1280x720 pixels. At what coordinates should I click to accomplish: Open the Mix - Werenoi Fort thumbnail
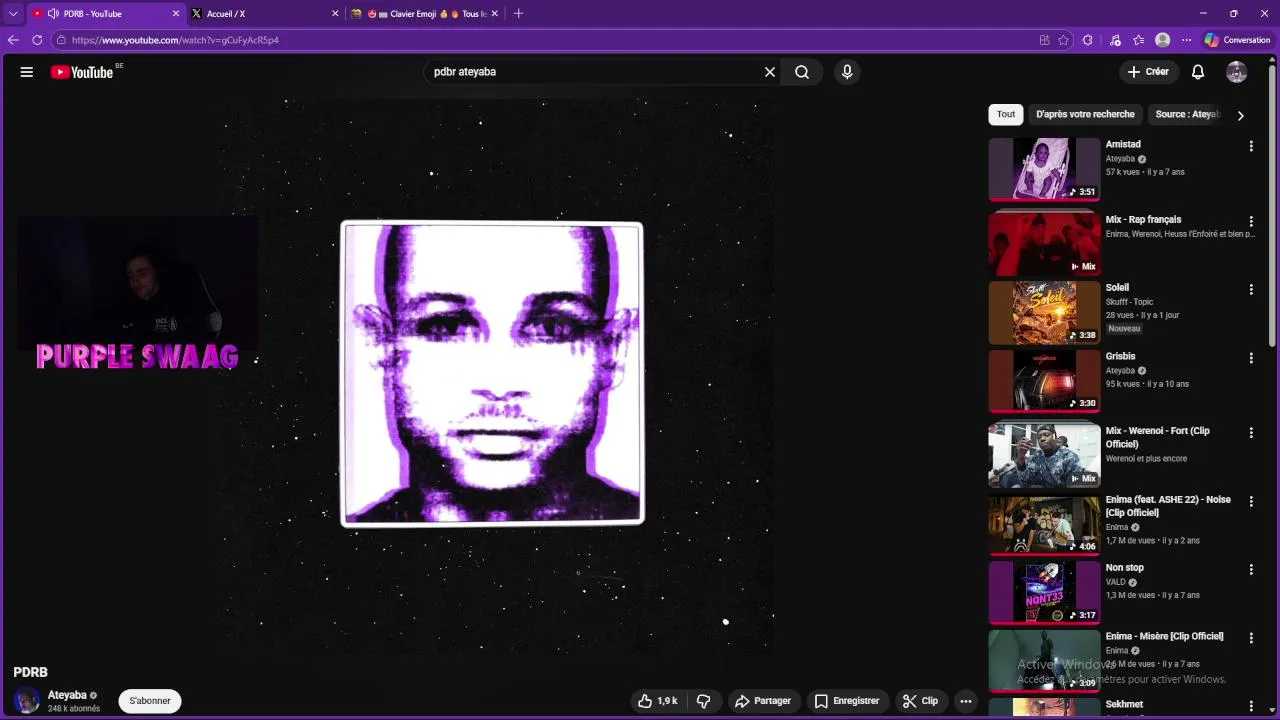1044,456
